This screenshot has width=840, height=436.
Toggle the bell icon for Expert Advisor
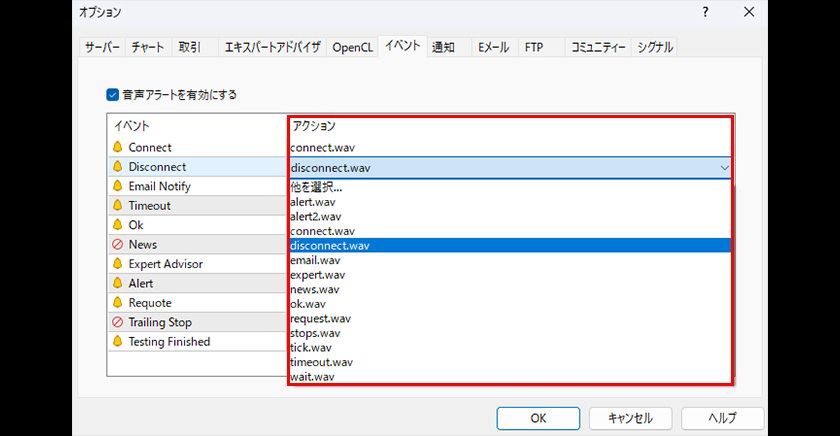[118, 264]
